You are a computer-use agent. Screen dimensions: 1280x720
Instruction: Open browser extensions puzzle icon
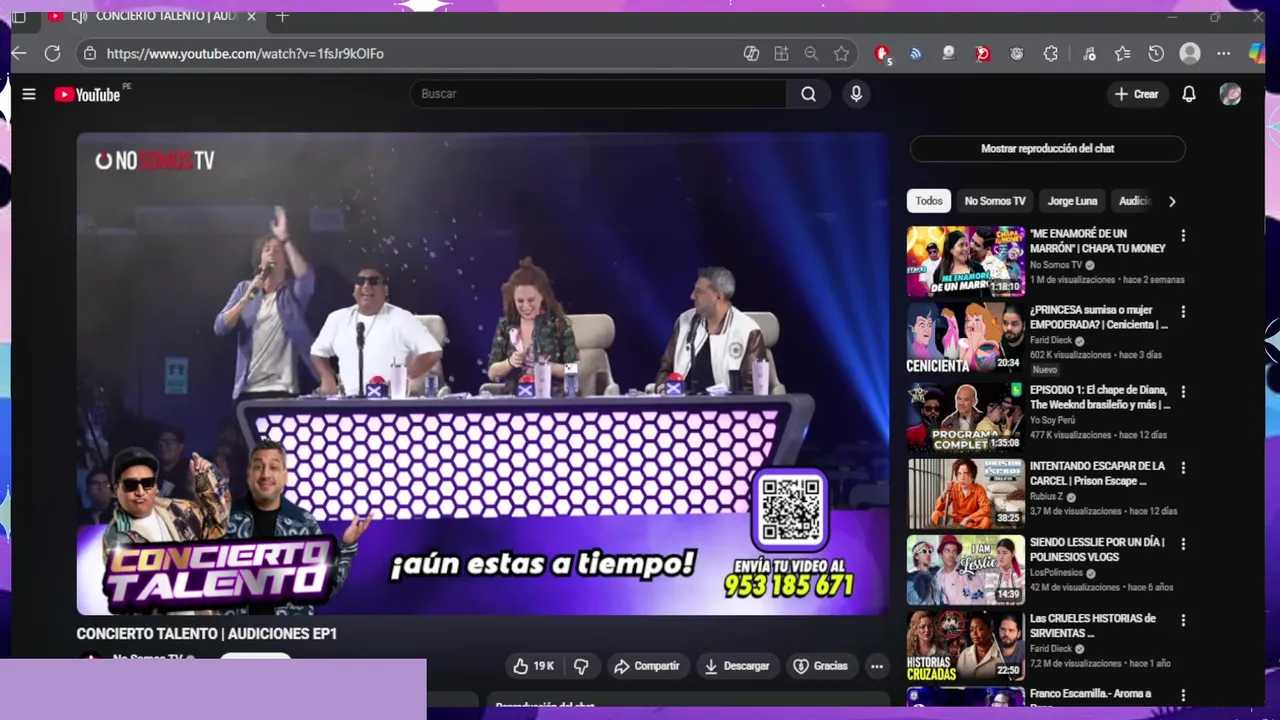pos(1050,53)
